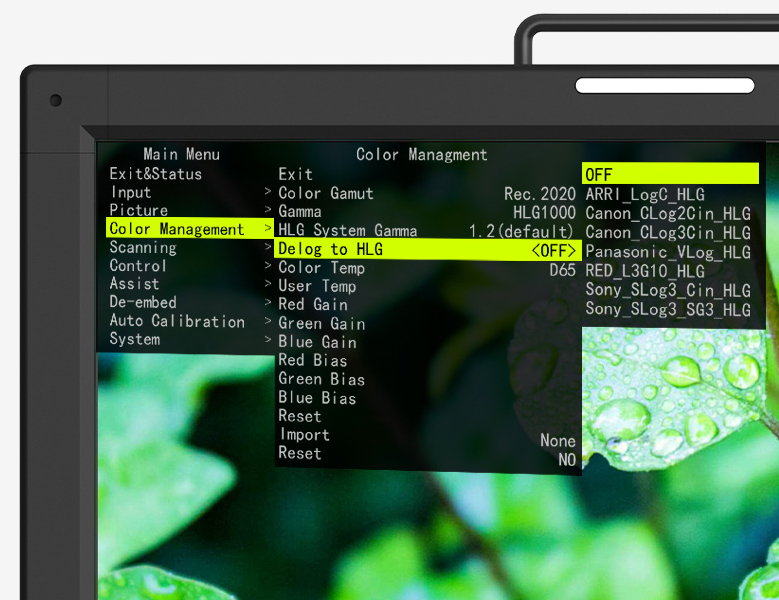Select Exit in Color Management submenu
Viewport: 779px width, 600px height.
[x=296, y=174]
